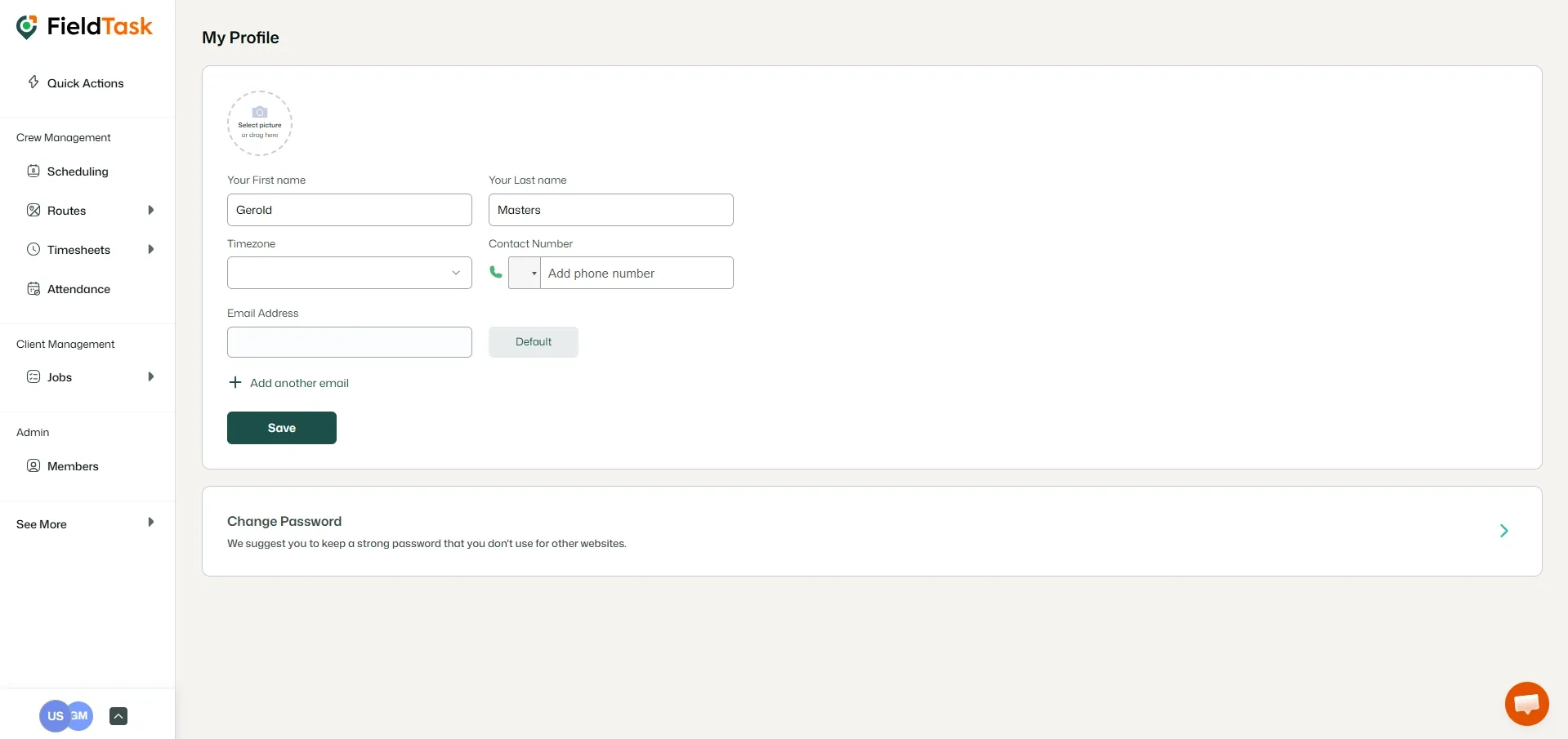Click the Select picture upload circle
This screenshot has width=1568, height=739.
(260, 123)
